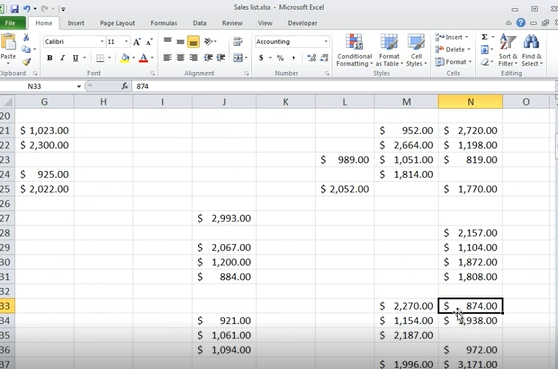Click the Fill down icon
This screenshot has width=558, height=369.
pyautogui.click(x=484, y=49)
